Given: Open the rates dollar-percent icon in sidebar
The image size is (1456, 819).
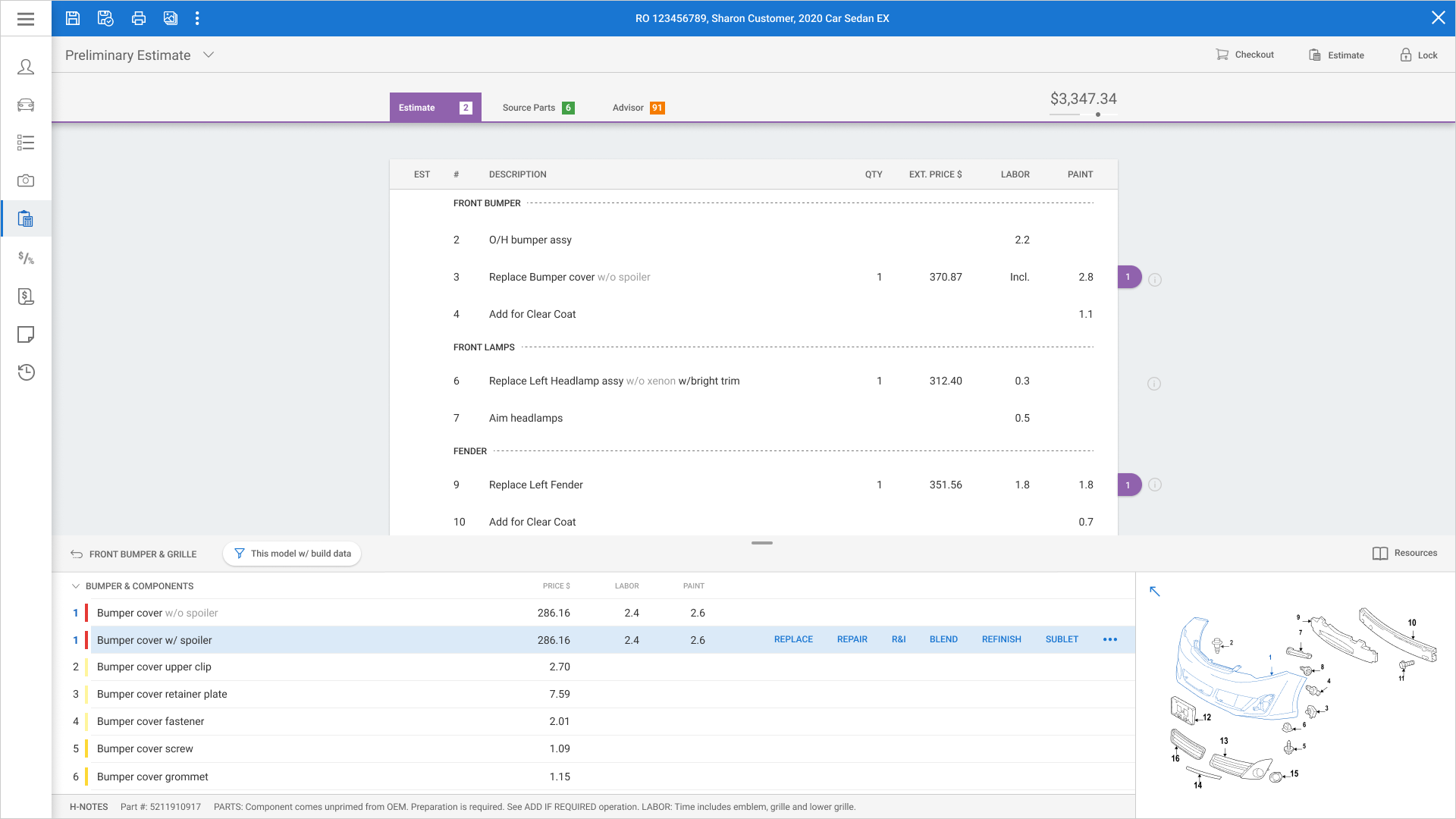Looking at the screenshot, I should 26,258.
